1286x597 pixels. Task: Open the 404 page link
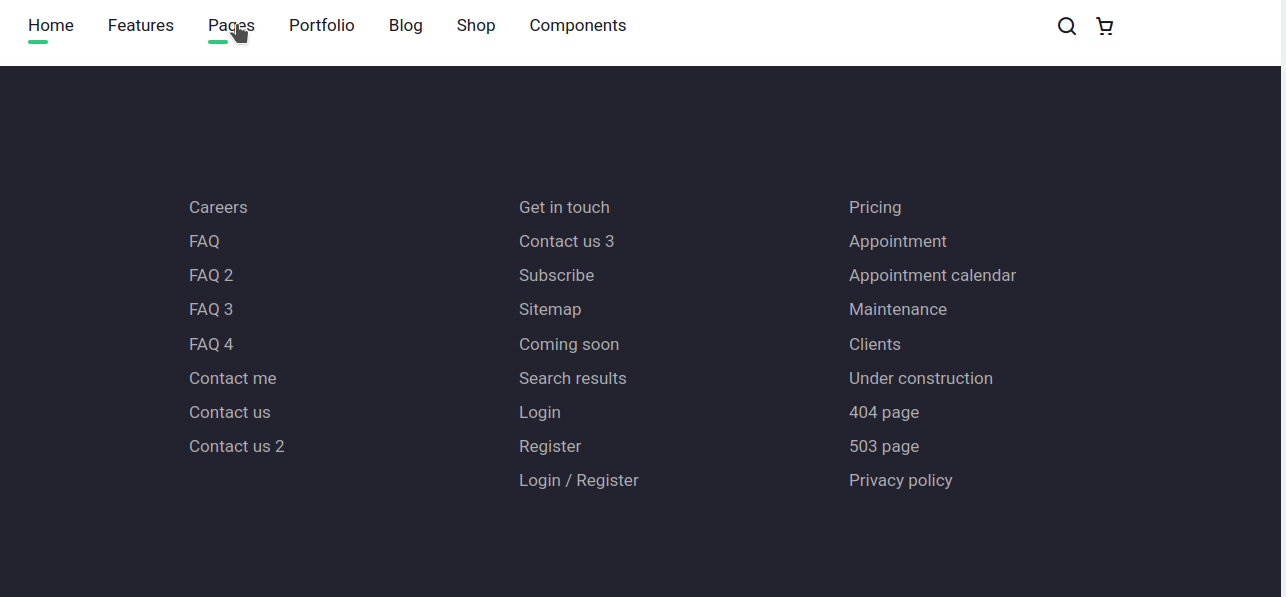(x=884, y=412)
